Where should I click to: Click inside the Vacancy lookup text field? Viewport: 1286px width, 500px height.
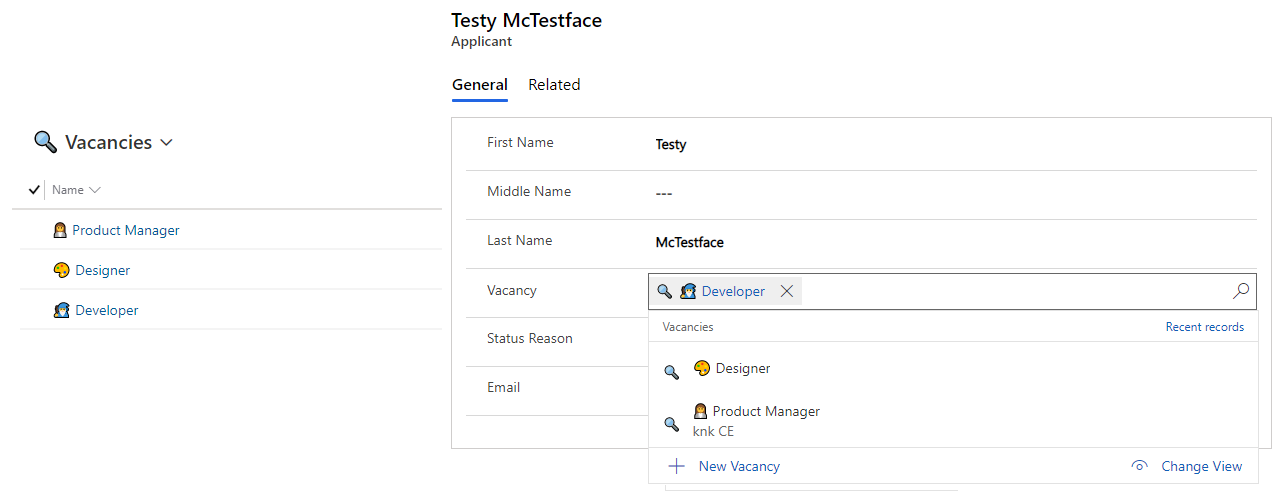(1015, 291)
